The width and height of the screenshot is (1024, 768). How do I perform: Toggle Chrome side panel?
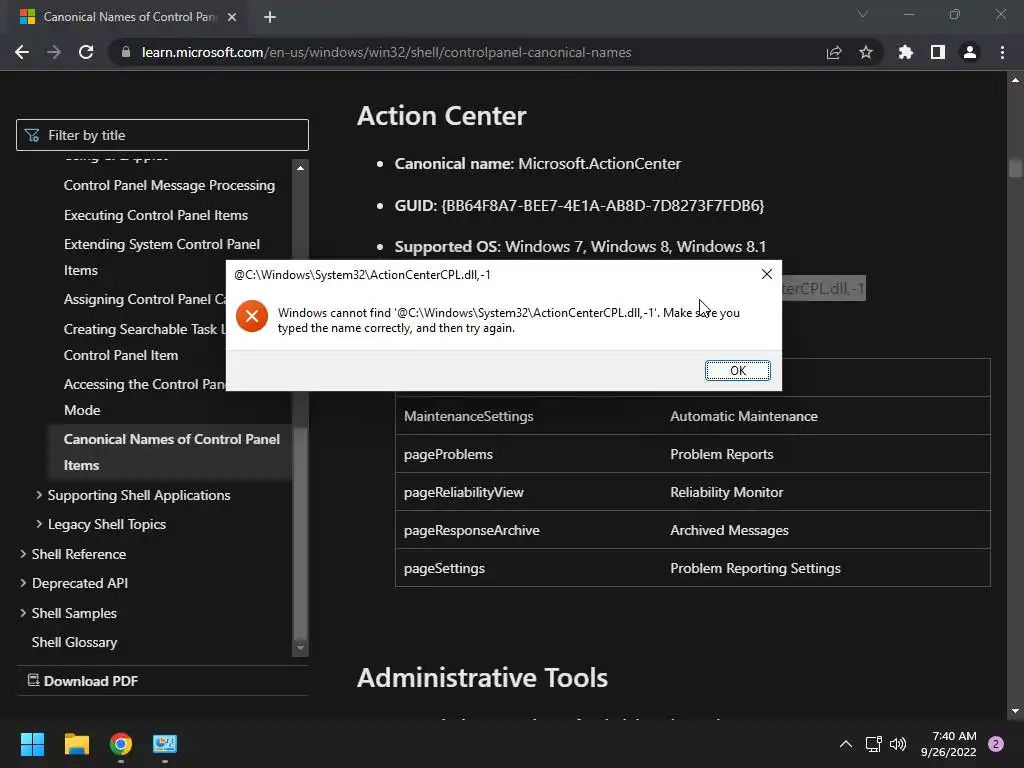point(937,52)
